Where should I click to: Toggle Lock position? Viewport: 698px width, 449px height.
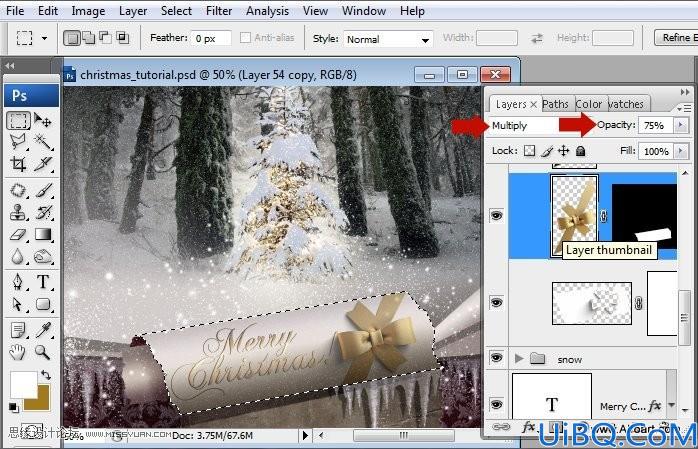click(564, 151)
